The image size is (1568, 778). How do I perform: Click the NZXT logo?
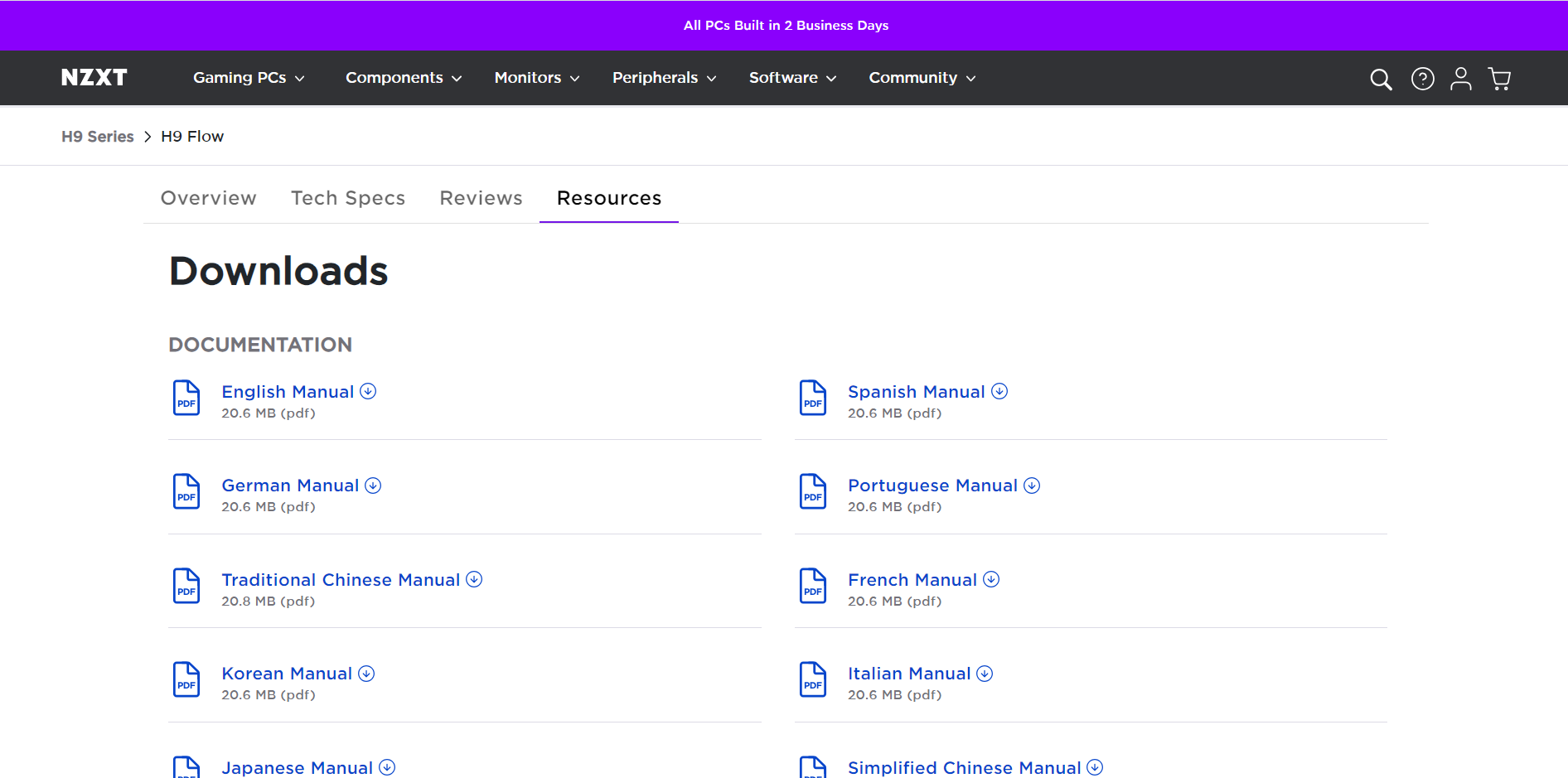(x=94, y=78)
